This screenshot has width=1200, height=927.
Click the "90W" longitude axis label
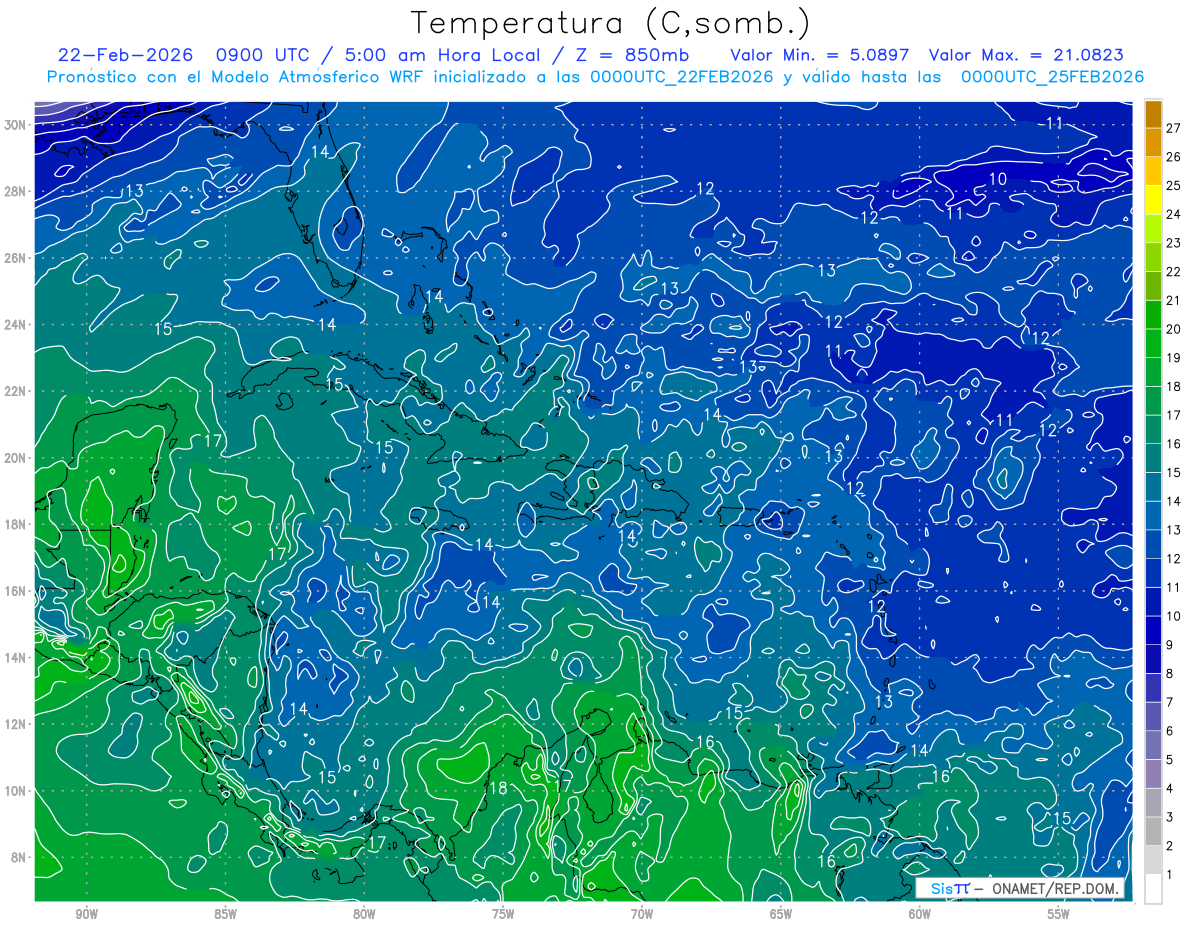coord(86,914)
